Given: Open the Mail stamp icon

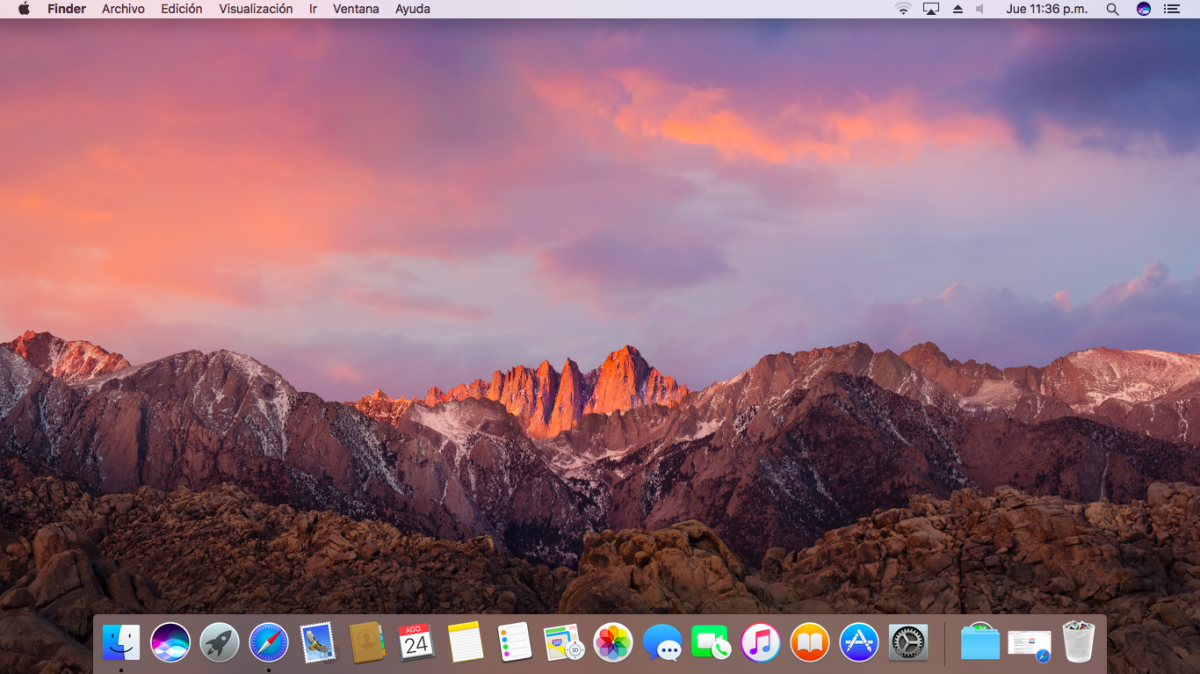Looking at the screenshot, I should 318,642.
